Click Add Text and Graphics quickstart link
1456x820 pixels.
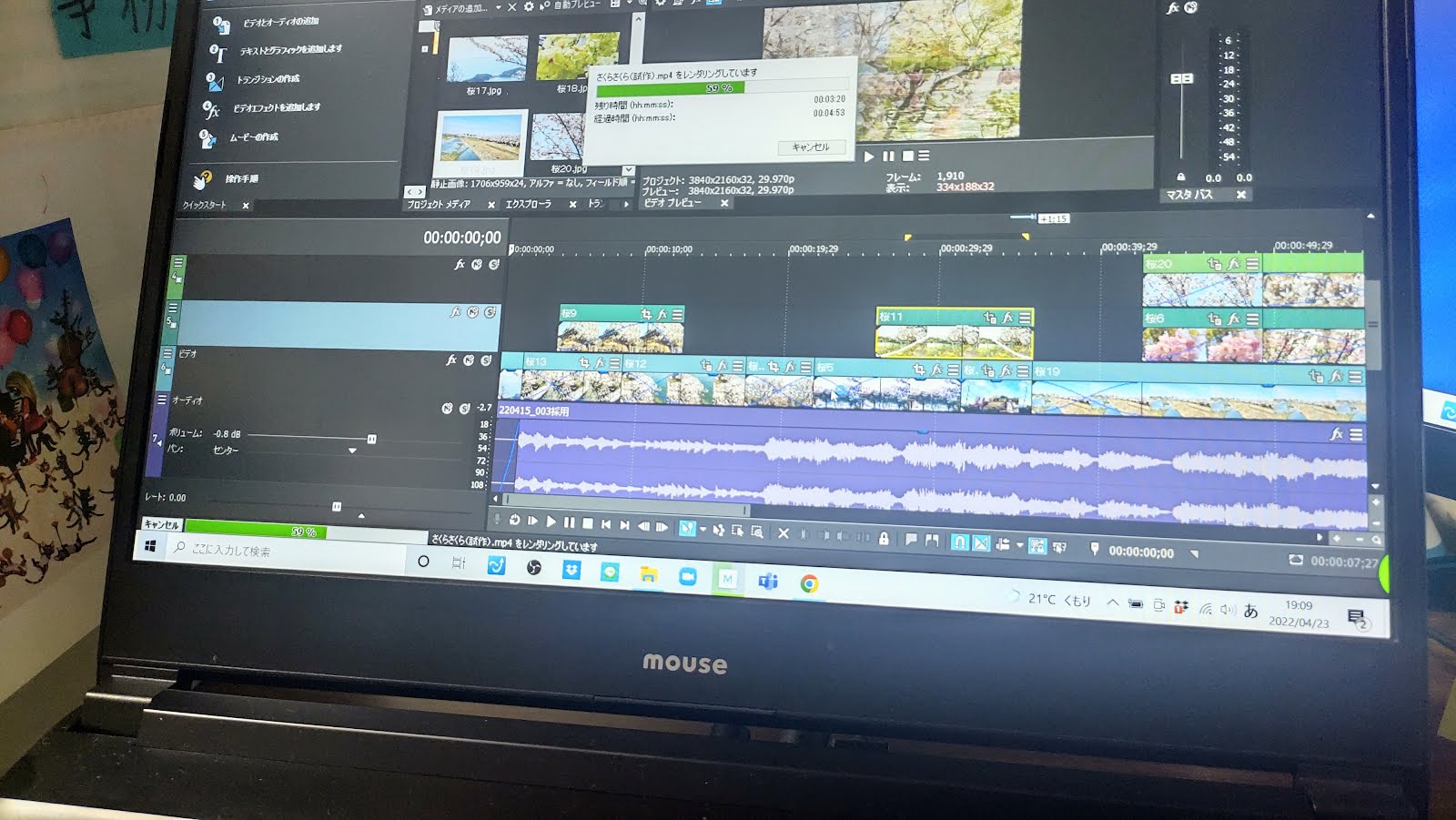tap(289, 49)
